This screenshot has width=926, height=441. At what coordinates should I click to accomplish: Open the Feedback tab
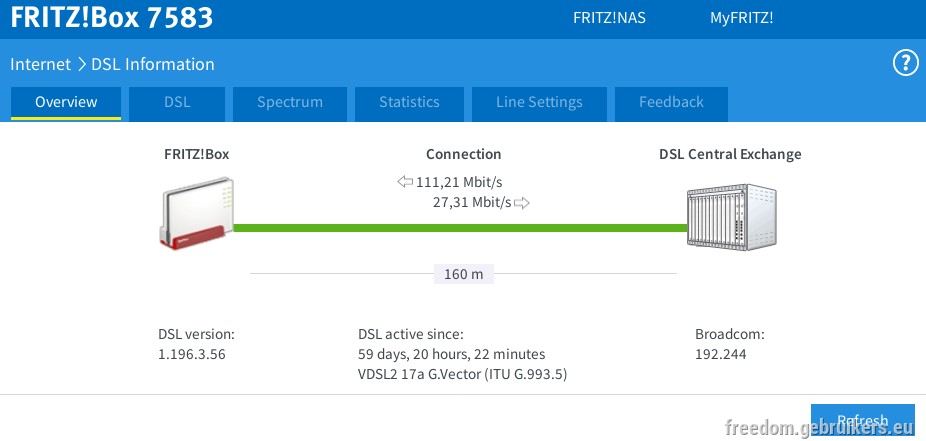click(x=671, y=103)
